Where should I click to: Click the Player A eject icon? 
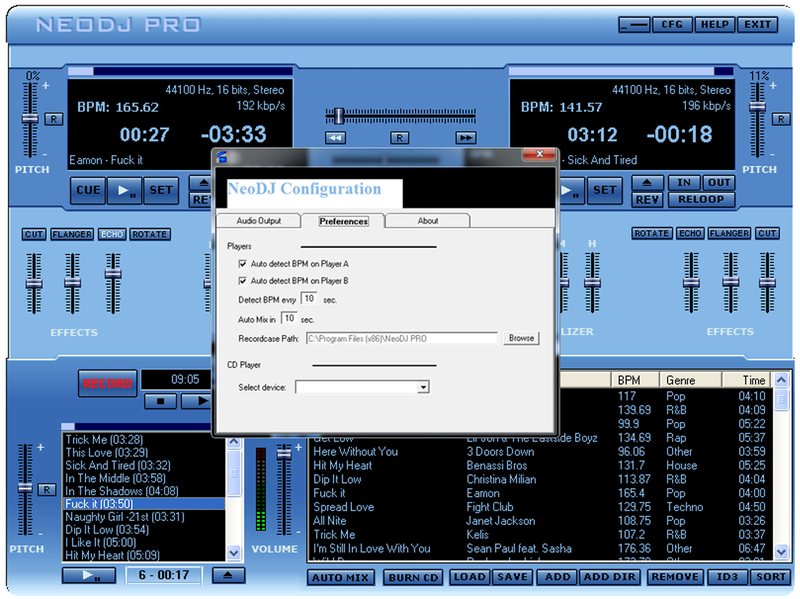[202, 183]
